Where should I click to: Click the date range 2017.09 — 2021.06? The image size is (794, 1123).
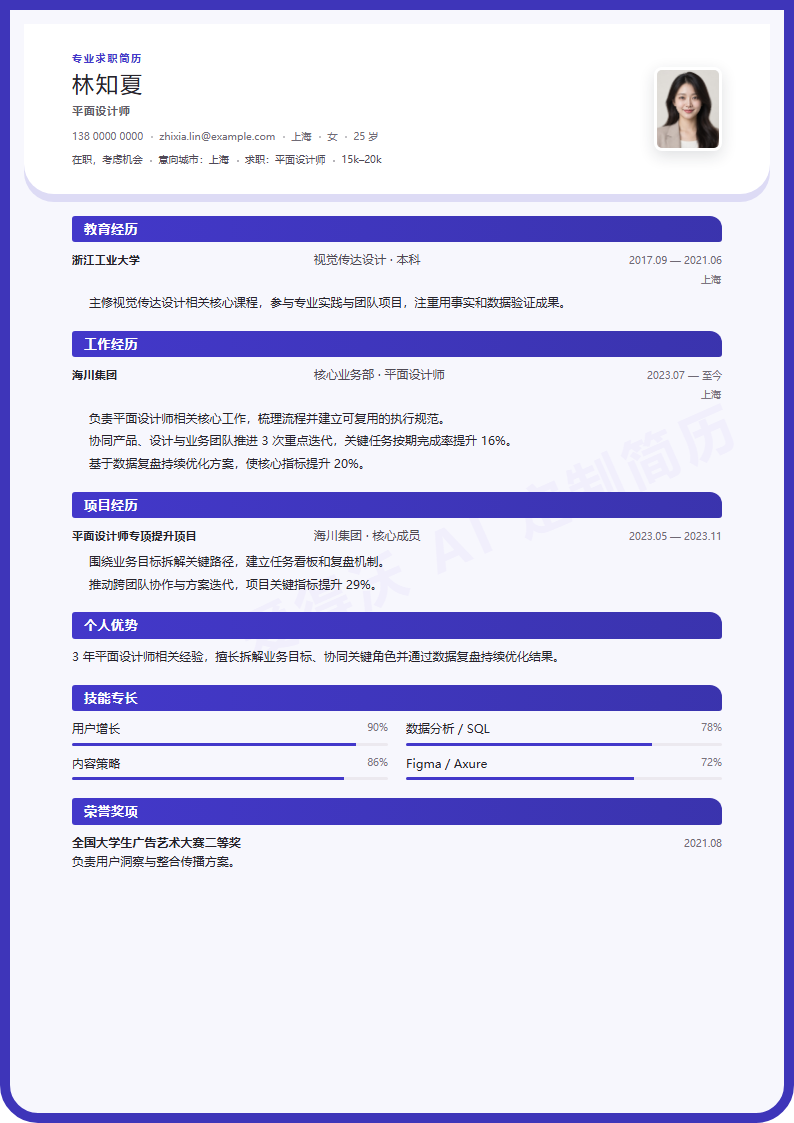[x=675, y=260]
